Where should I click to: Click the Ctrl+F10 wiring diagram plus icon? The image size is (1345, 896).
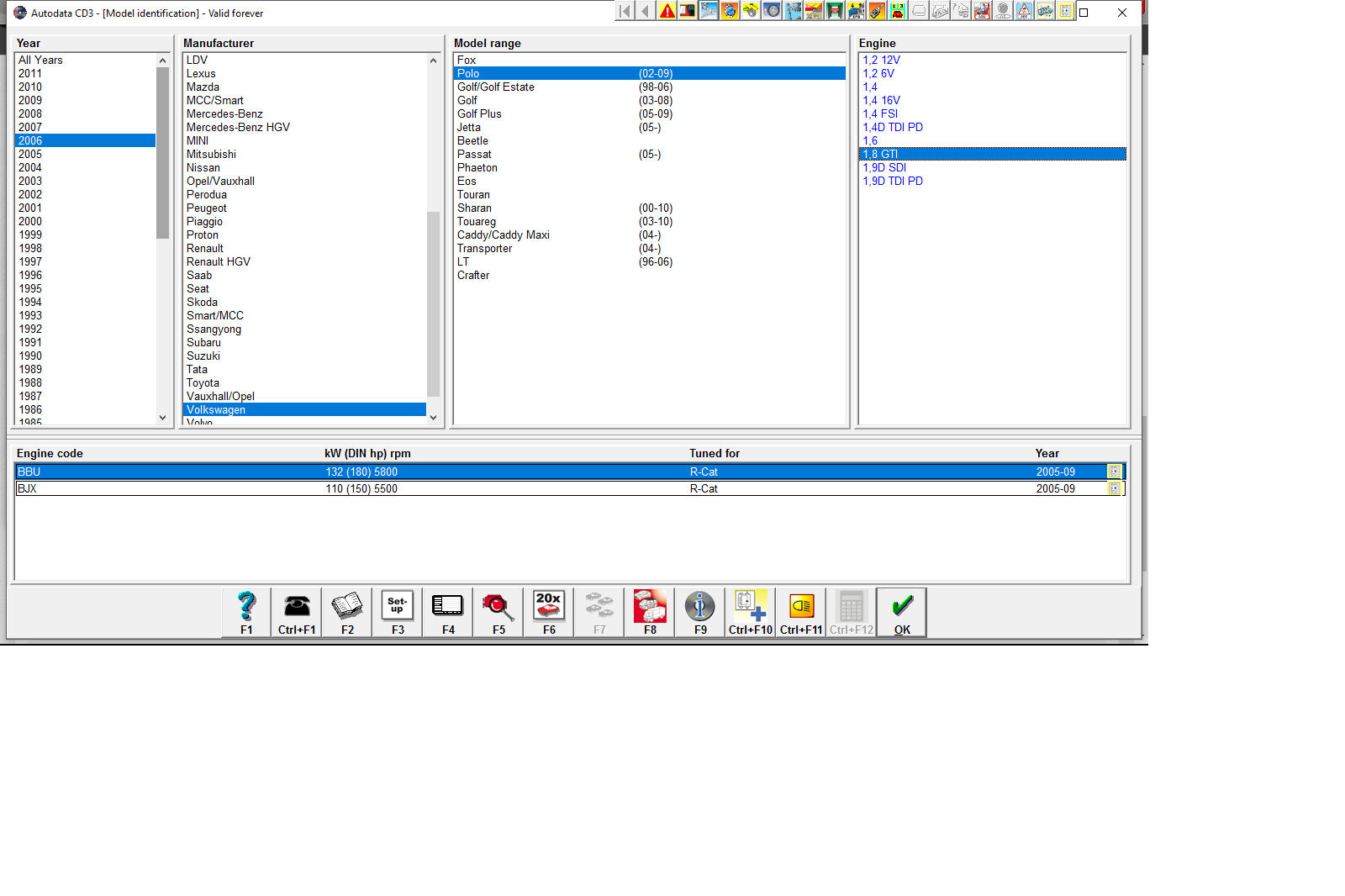[x=751, y=612]
